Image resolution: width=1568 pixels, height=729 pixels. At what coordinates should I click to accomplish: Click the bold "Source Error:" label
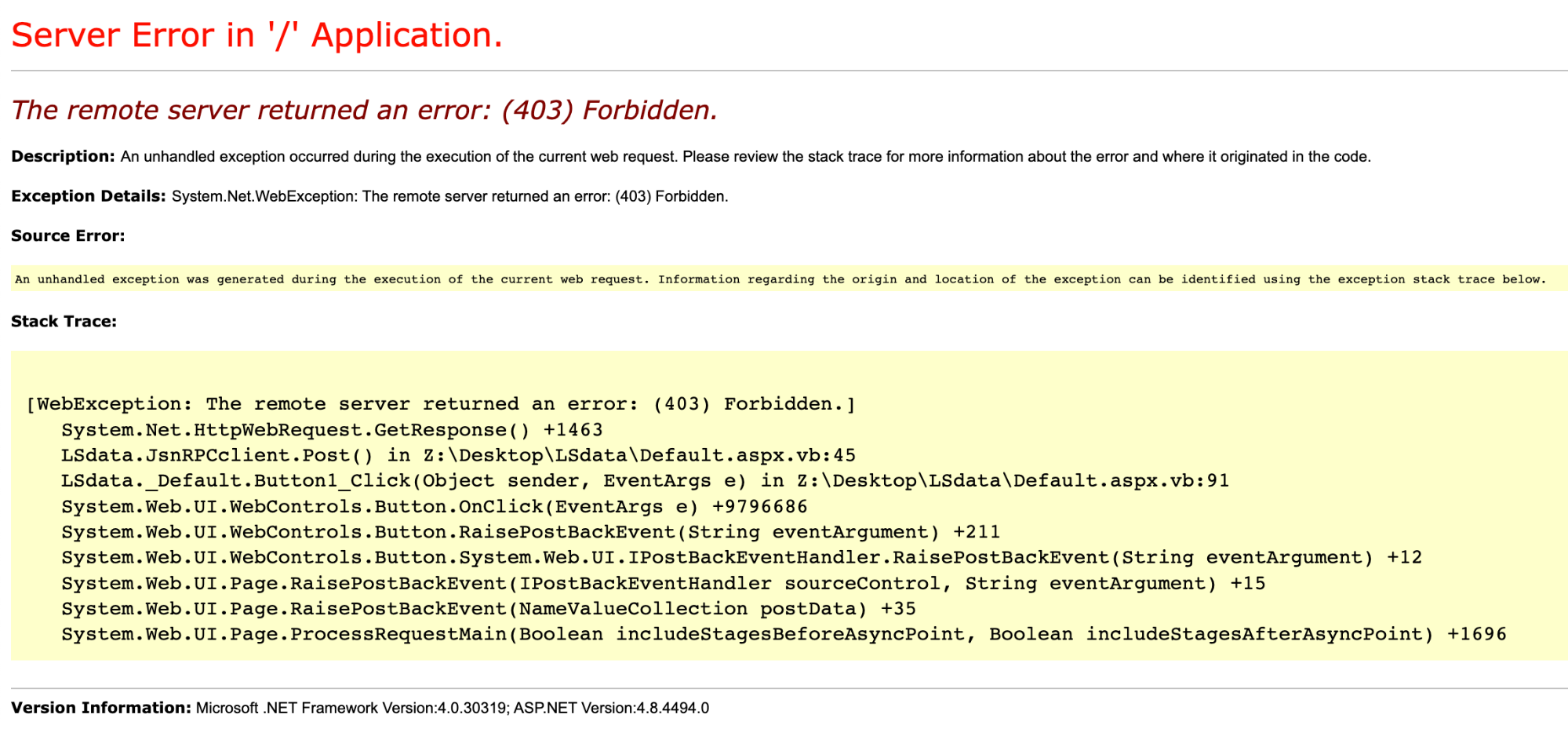pos(68,236)
